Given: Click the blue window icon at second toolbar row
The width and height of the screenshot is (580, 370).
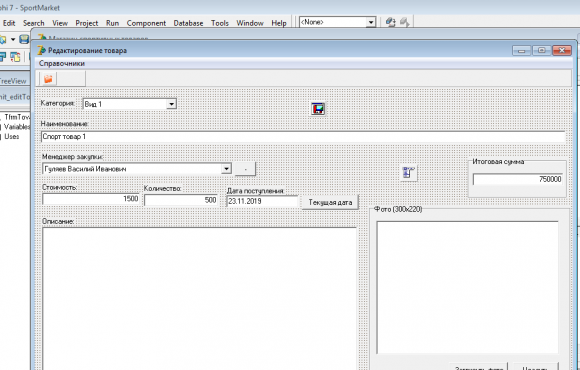Looking at the screenshot, I should pyautogui.click(x=3, y=57).
